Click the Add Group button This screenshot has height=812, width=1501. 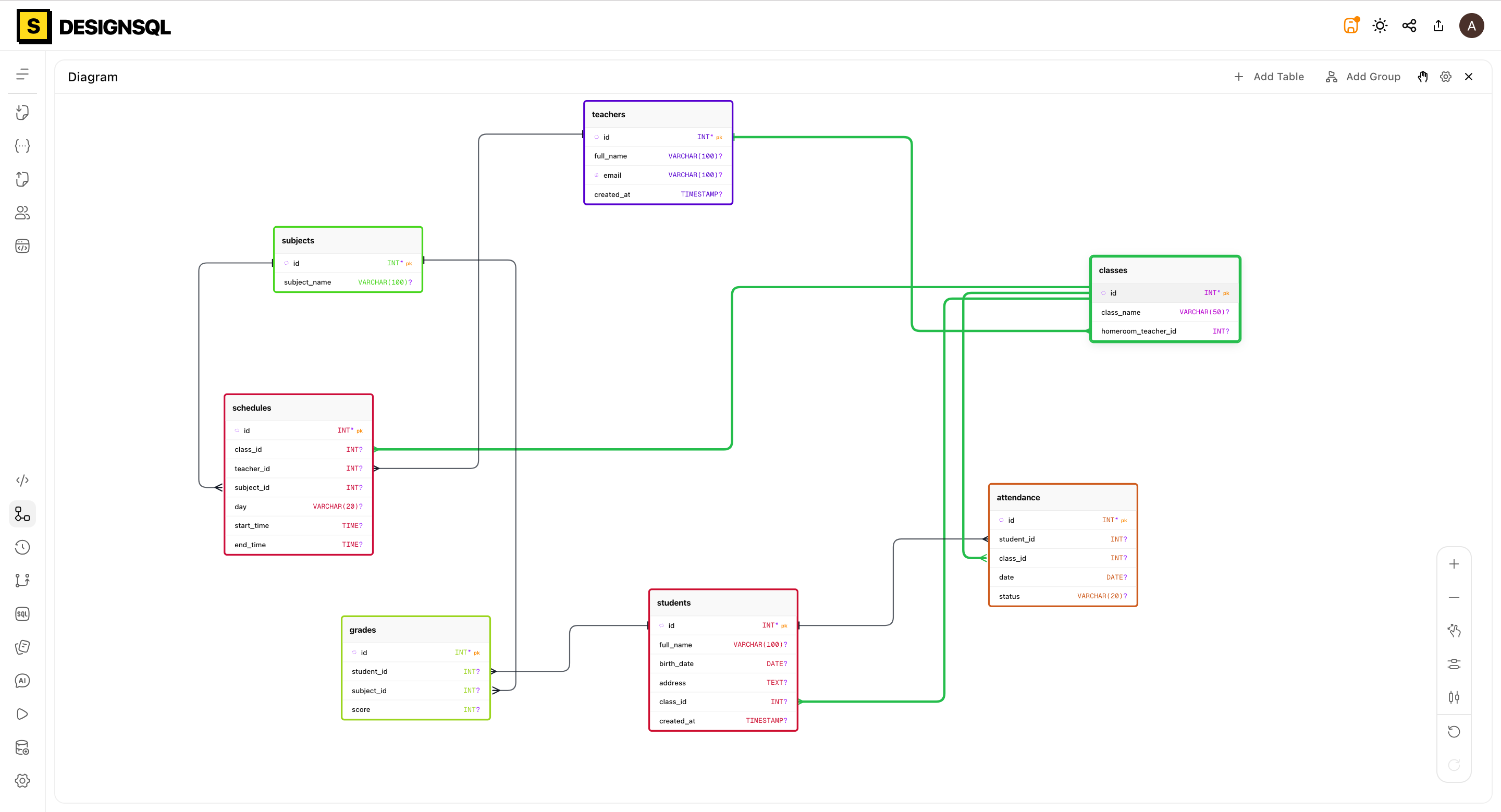pos(1363,76)
